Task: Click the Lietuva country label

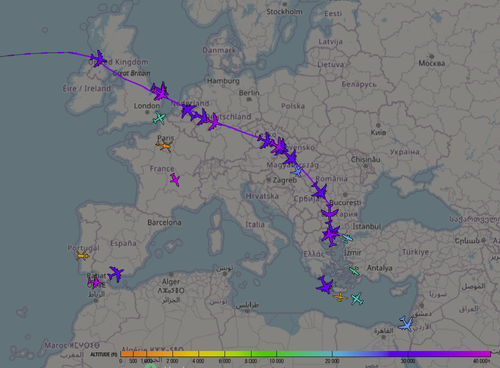Action: point(330,65)
